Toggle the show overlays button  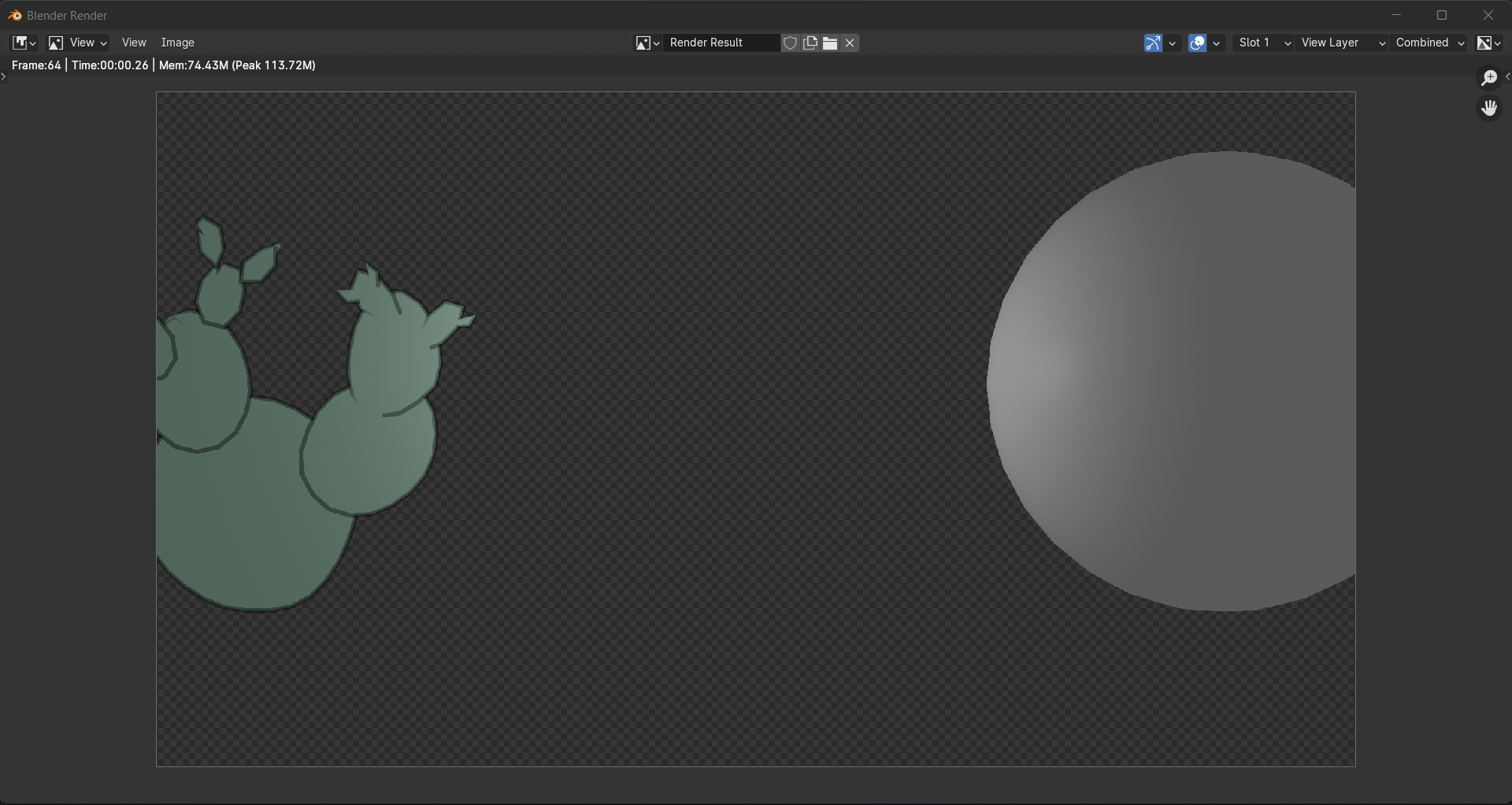point(1197,43)
